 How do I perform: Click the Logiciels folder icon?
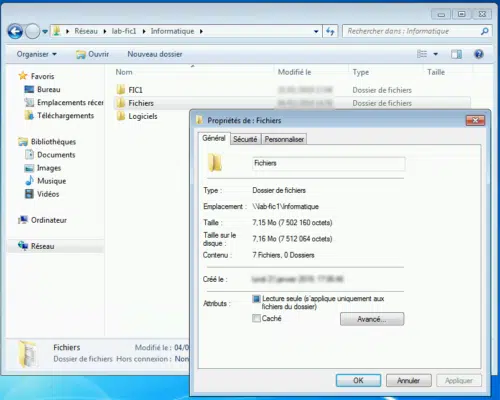[121, 116]
